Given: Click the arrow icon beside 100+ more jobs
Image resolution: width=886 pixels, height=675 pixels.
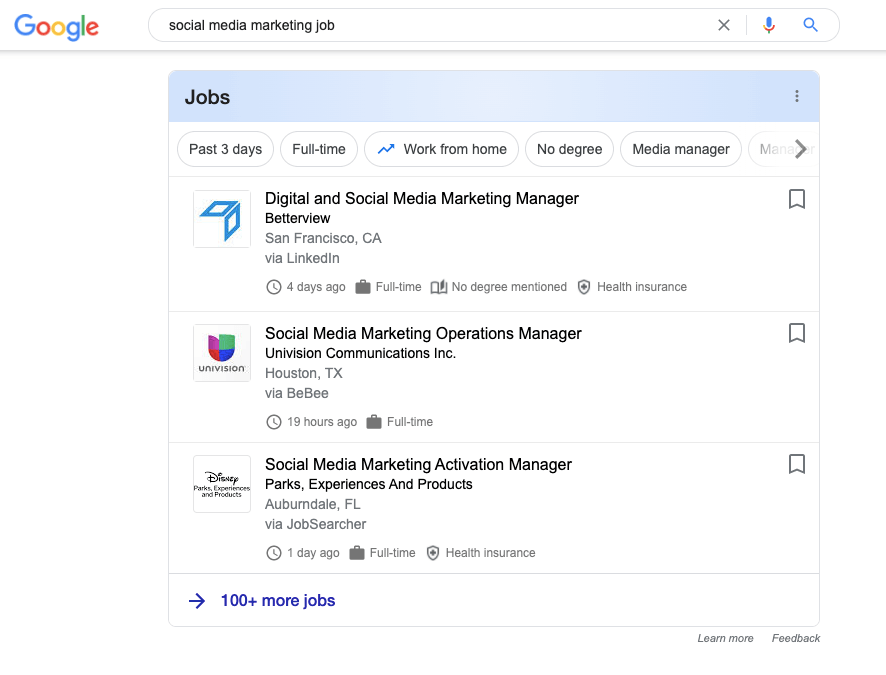Looking at the screenshot, I should [x=198, y=600].
